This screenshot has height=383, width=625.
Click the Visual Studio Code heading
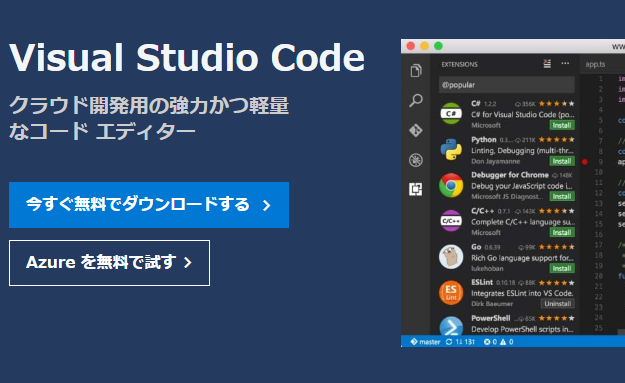[x=187, y=58]
